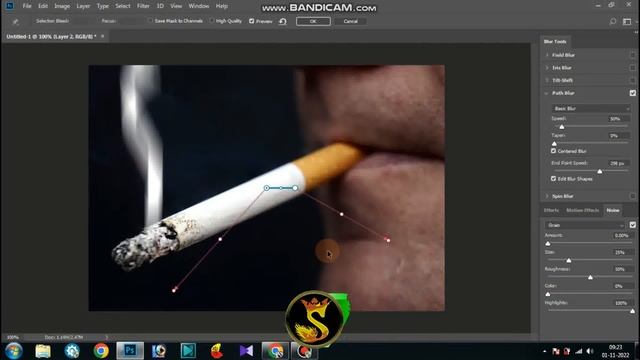Open Visual Studio from the taskbar
Screen dimensions: 640x360
pos(246,351)
